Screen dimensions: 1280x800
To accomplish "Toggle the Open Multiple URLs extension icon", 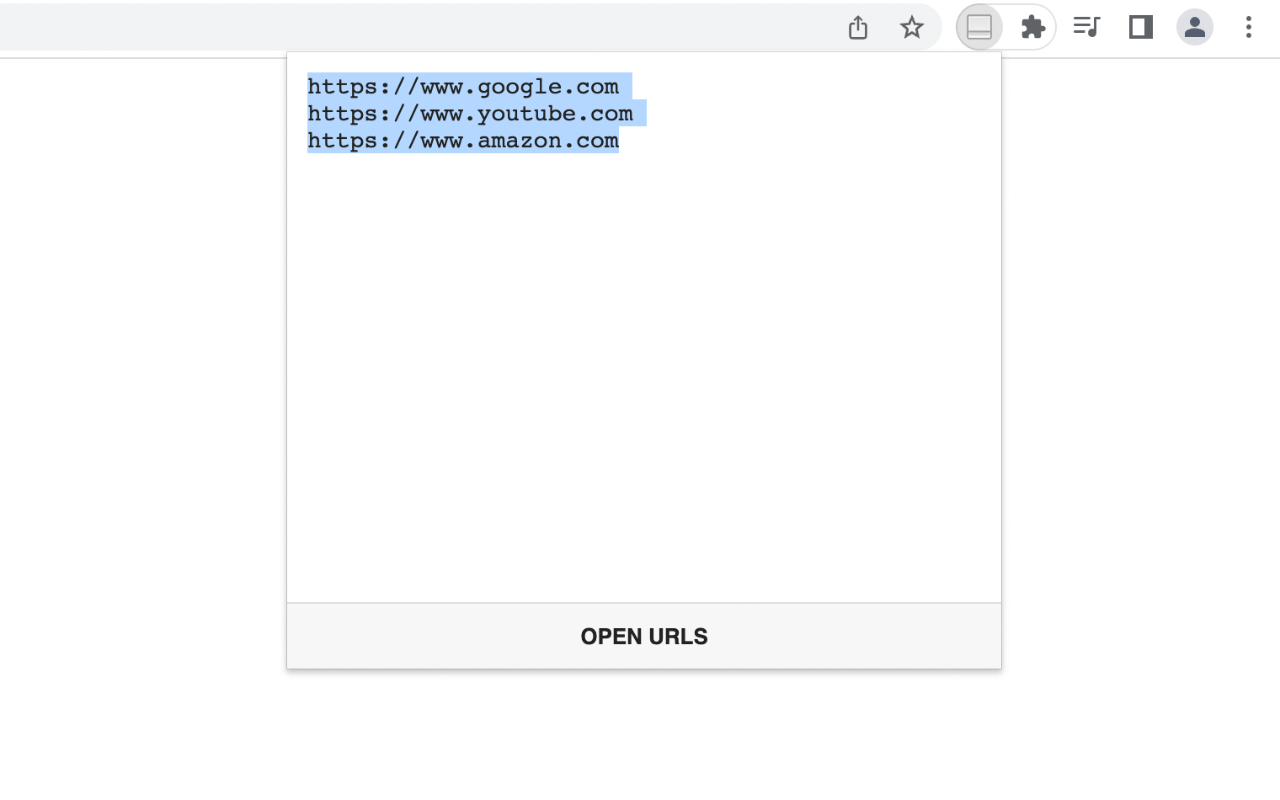I will pyautogui.click(x=979, y=28).
